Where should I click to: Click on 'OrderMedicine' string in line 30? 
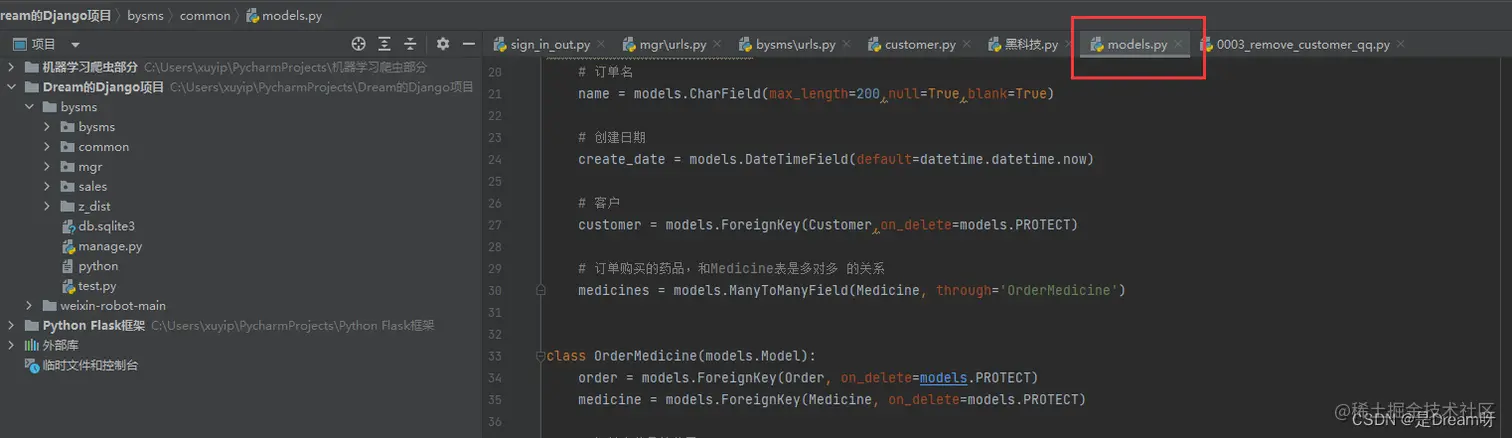(x=1057, y=291)
